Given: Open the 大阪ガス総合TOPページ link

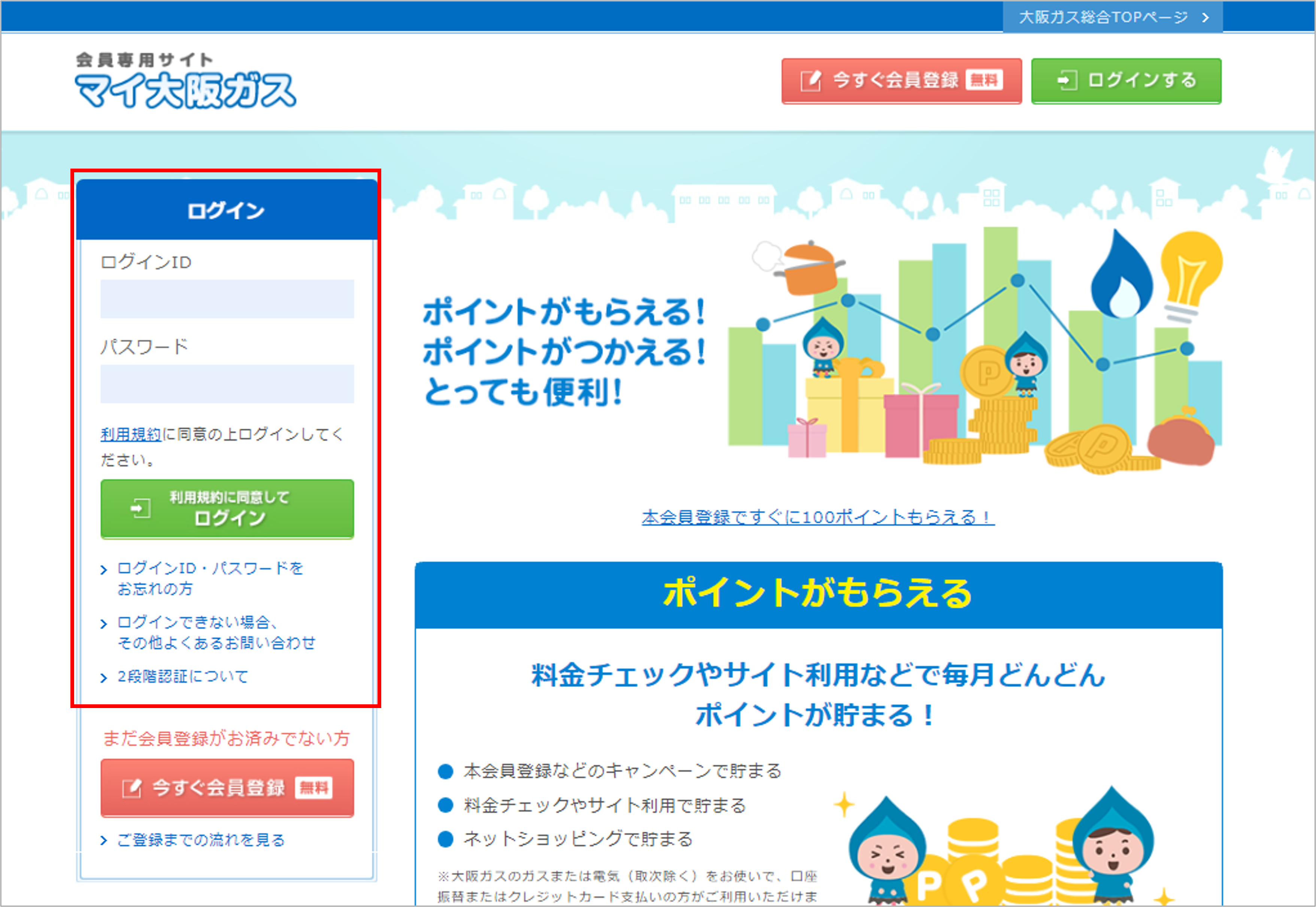Looking at the screenshot, I should point(1112,17).
